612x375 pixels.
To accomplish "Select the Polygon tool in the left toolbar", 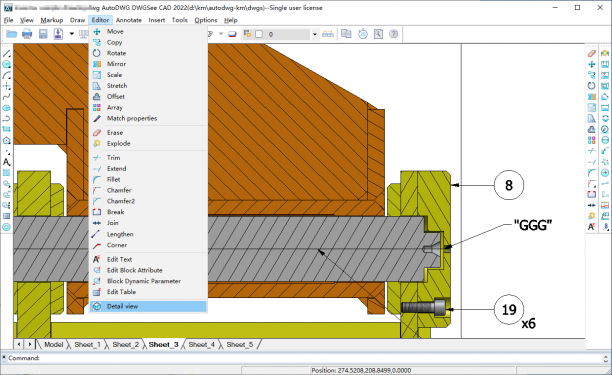I will pos(7,140).
